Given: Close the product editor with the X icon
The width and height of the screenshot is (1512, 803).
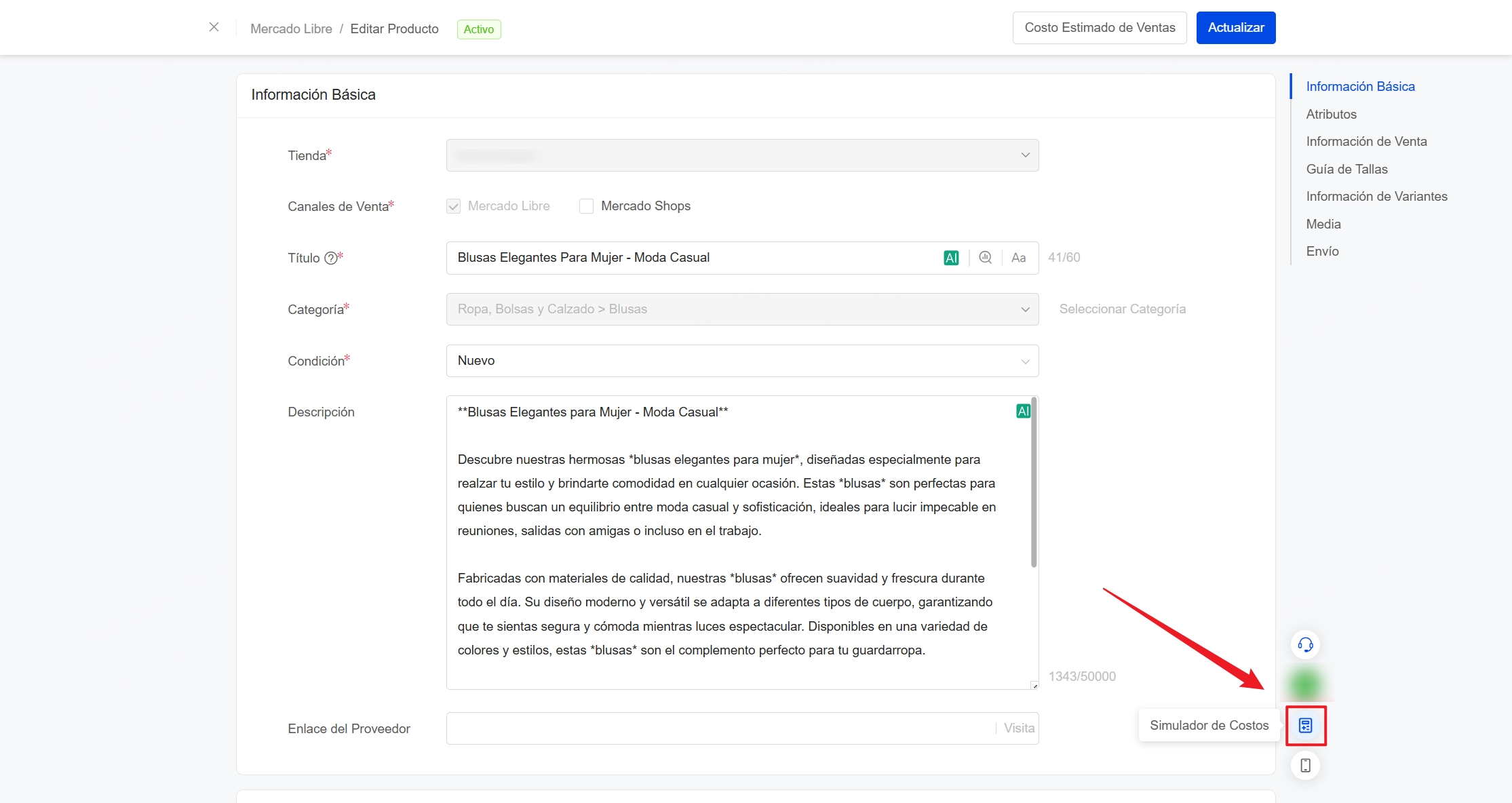Looking at the screenshot, I should pos(214,27).
